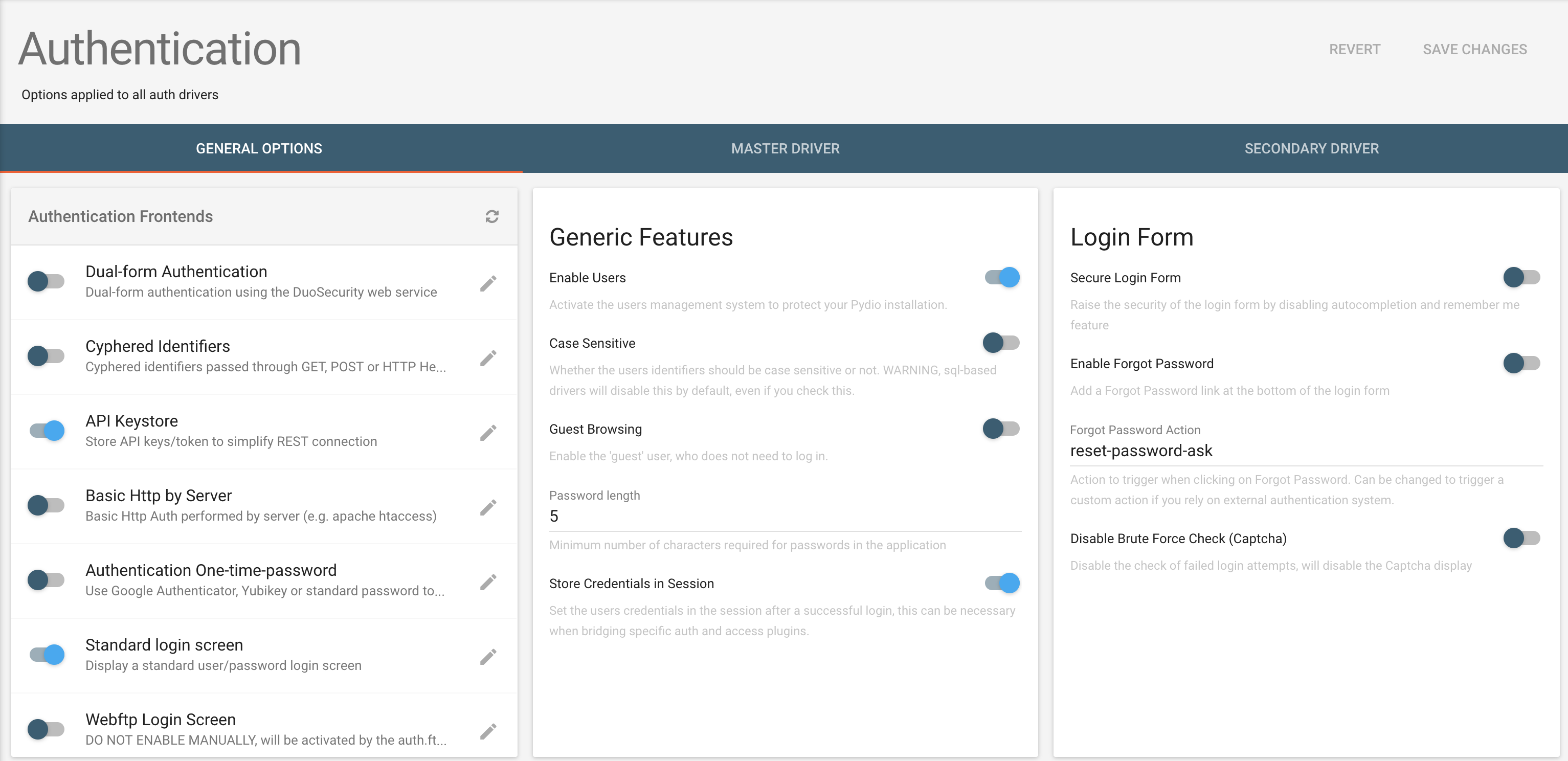The height and width of the screenshot is (761, 1568).
Task: Edit Dual-form Authentication with pencil icon
Action: click(x=488, y=283)
